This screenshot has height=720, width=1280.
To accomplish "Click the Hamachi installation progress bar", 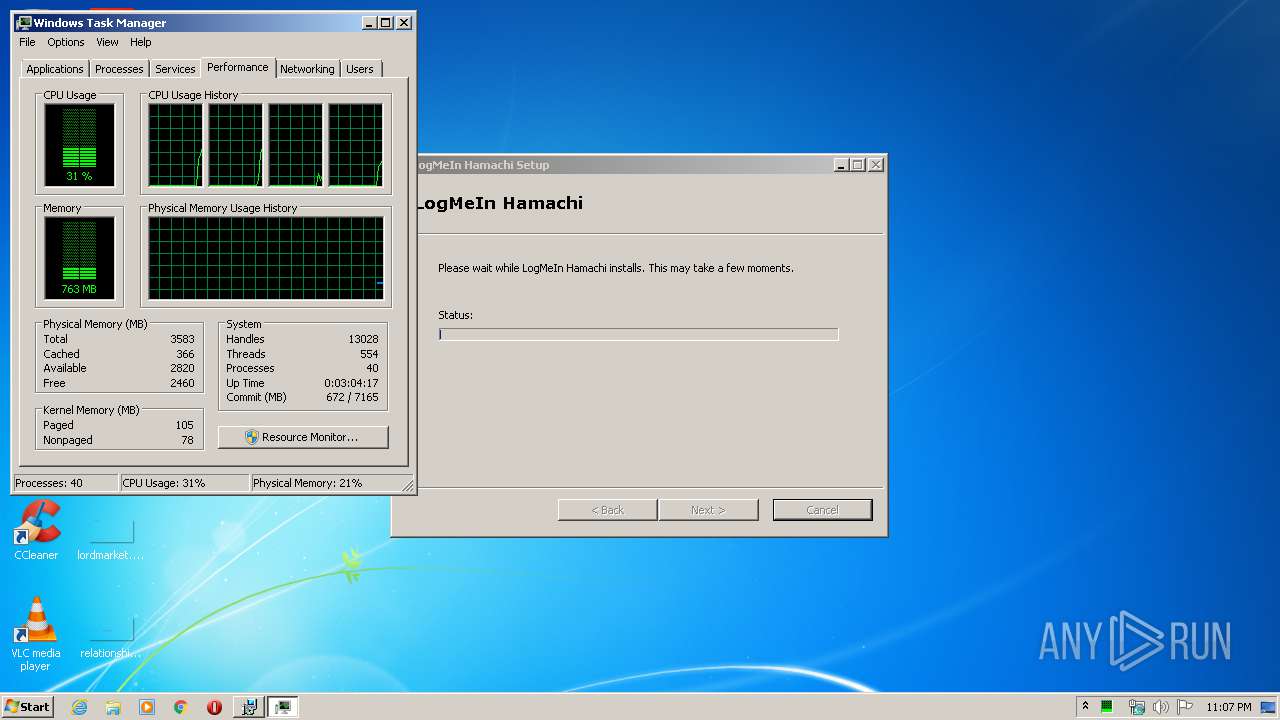I will 638,334.
